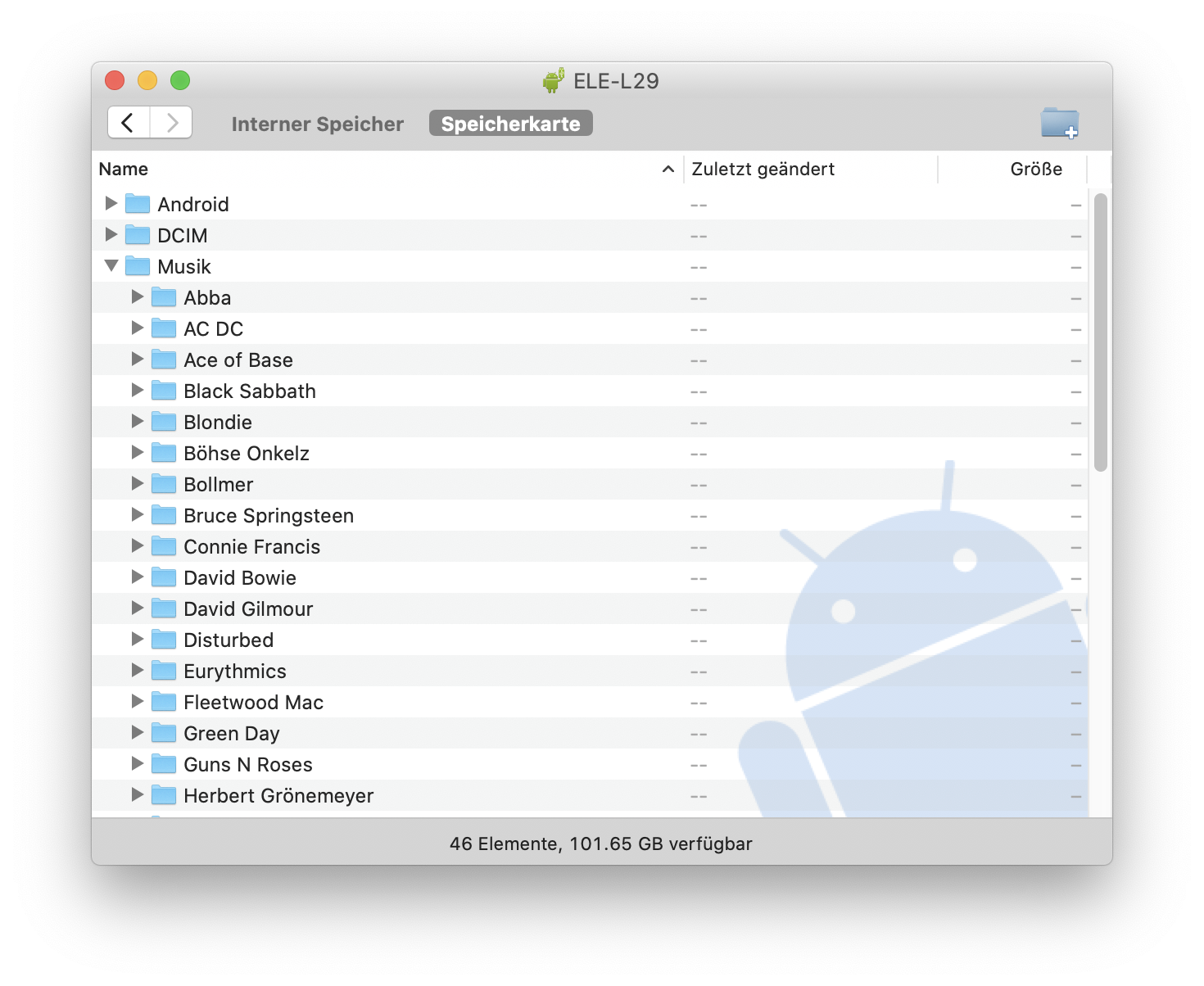
Task: Expand the Bruce Springsteen folder
Action: point(138,514)
